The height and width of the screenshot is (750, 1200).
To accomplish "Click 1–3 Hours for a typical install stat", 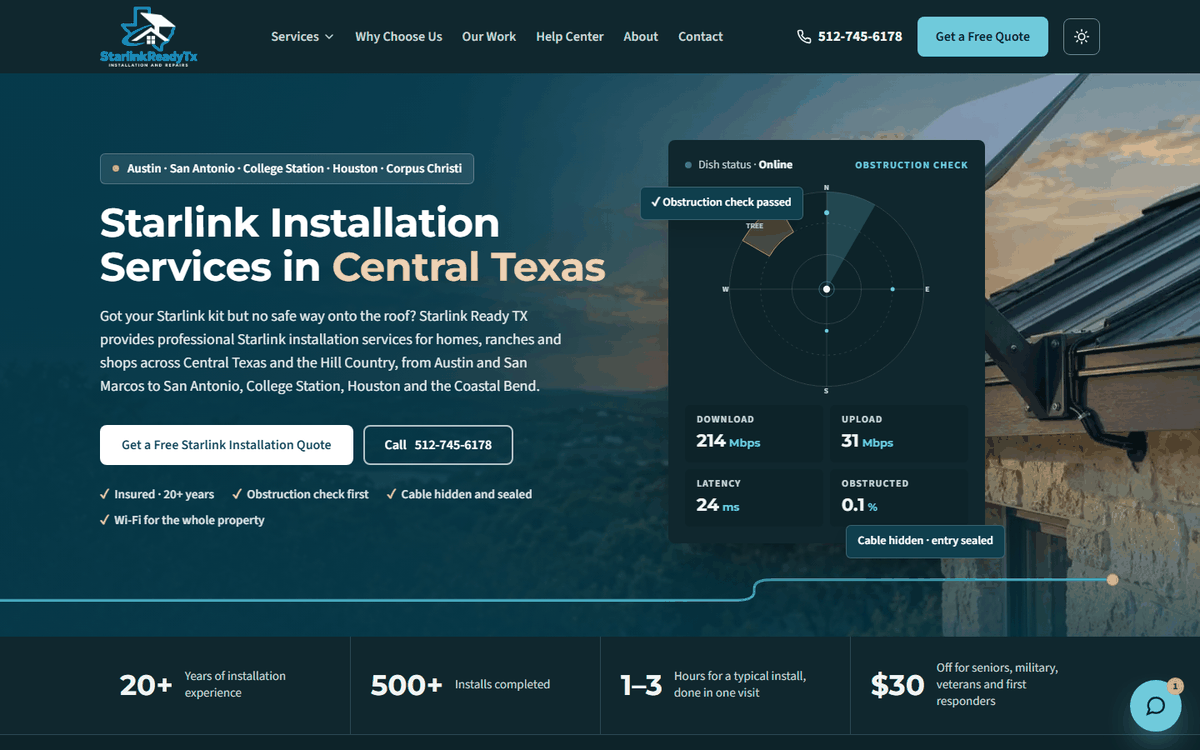I will (x=725, y=685).
